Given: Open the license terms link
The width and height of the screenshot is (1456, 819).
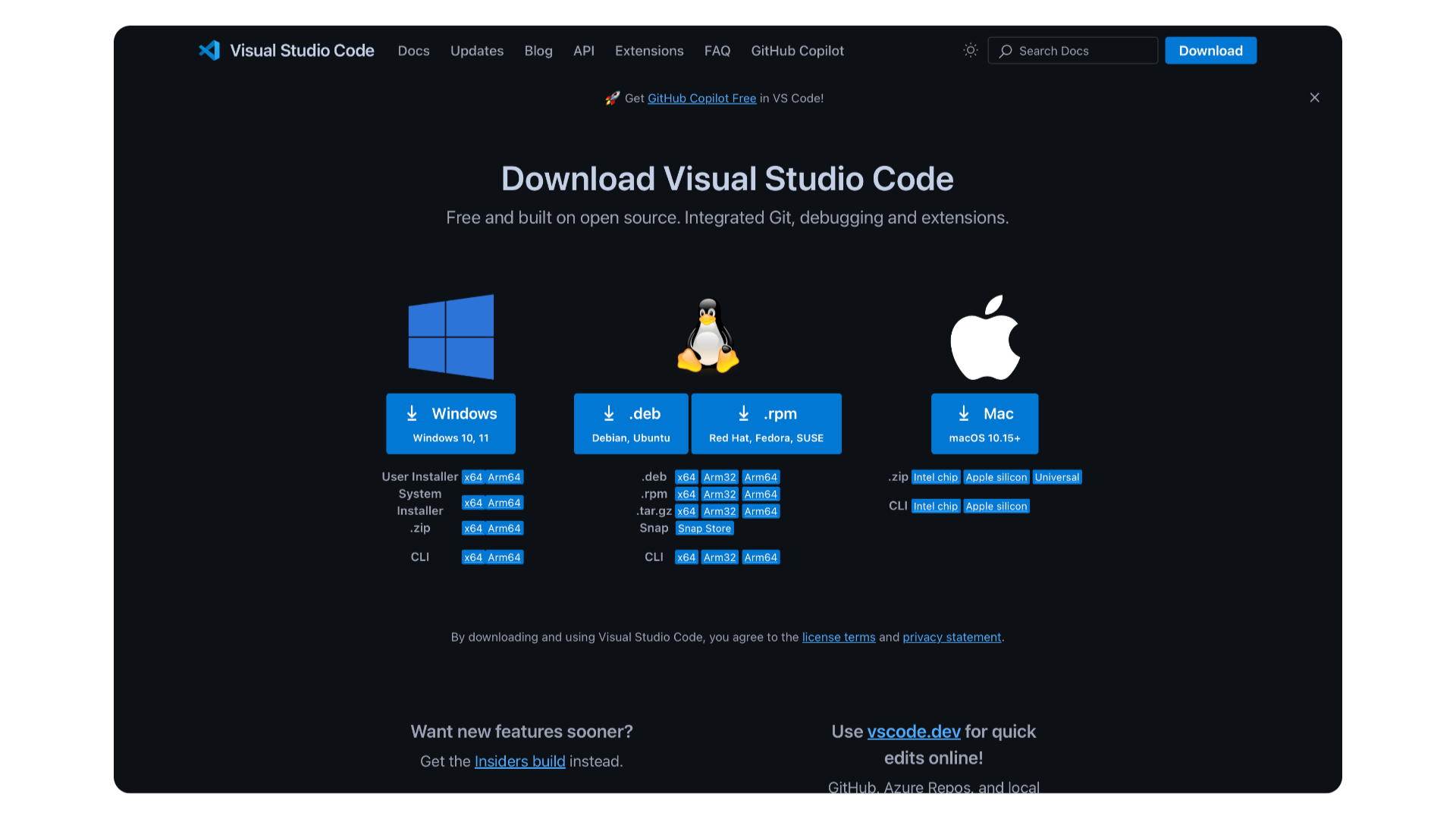Looking at the screenshot, I should [839, 638].
